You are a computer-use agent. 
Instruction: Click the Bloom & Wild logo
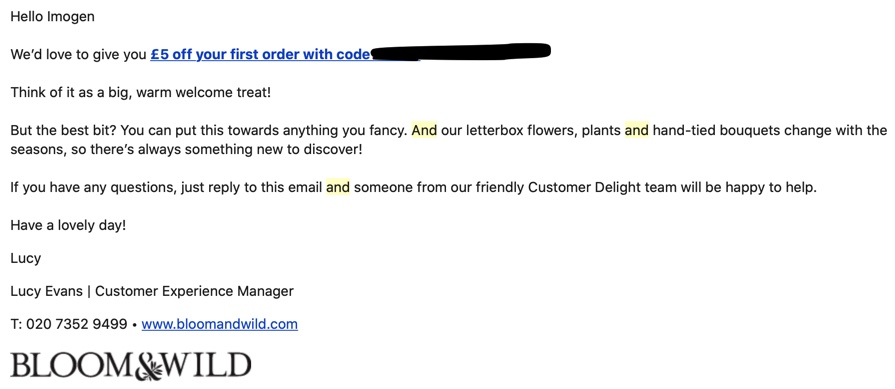click(x=131, y=366)
